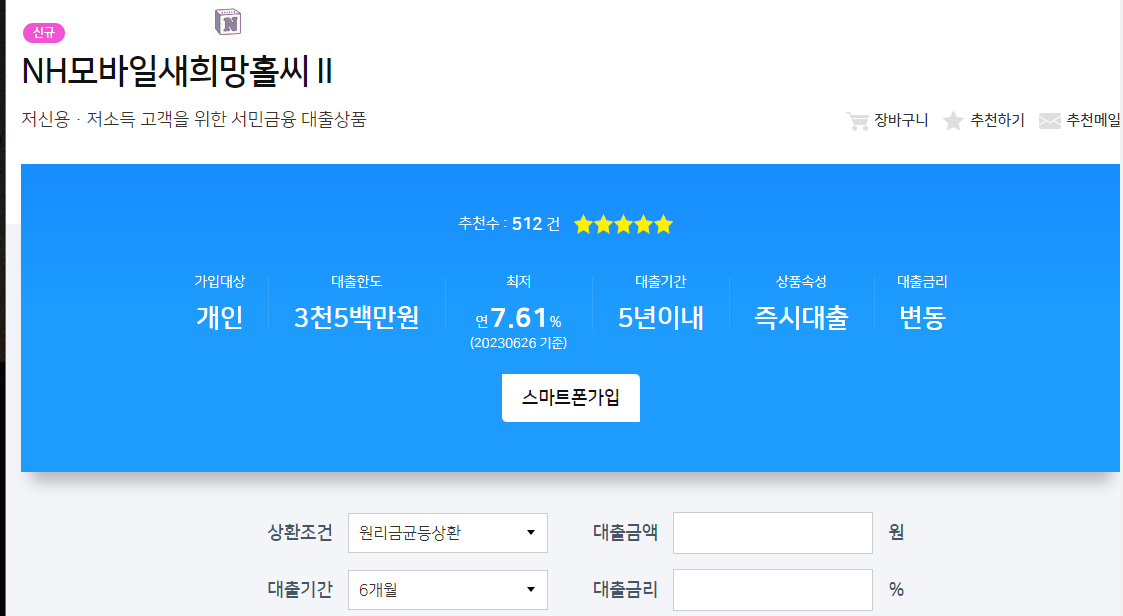Open the 추천메일 link
1123x616 pixels.
point(1093,120)
